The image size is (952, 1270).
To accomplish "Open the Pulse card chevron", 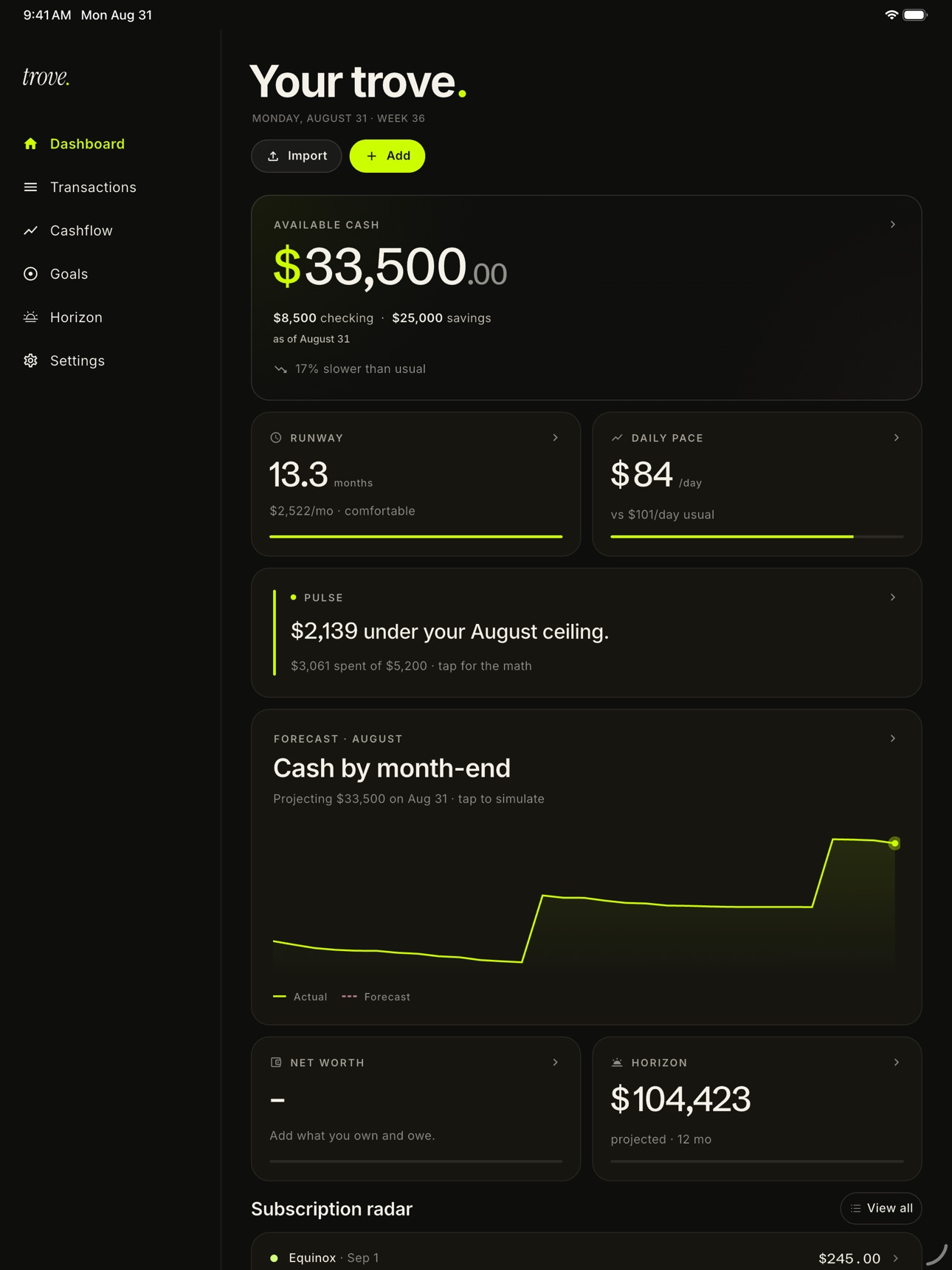I will (893, 597).
